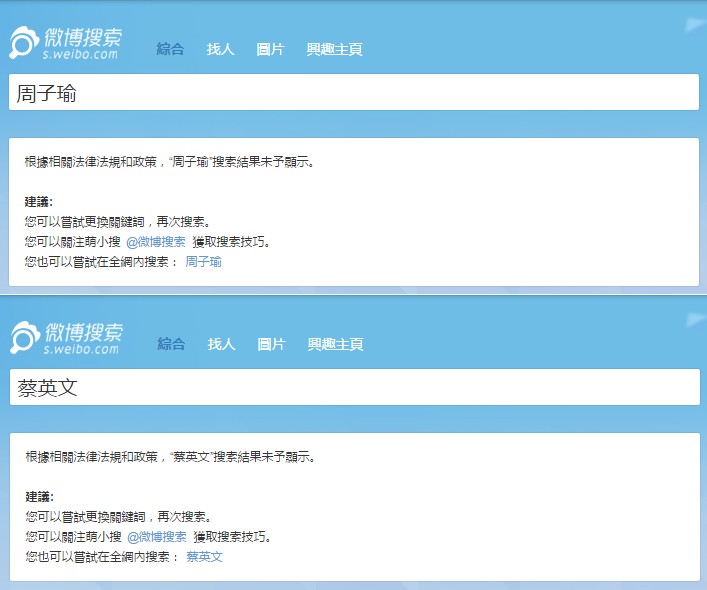The height and width of the screenshot is (590, 707).
Task: Click the Weibo search logo above the 蔡英文 search
Action: pos(67,338)
